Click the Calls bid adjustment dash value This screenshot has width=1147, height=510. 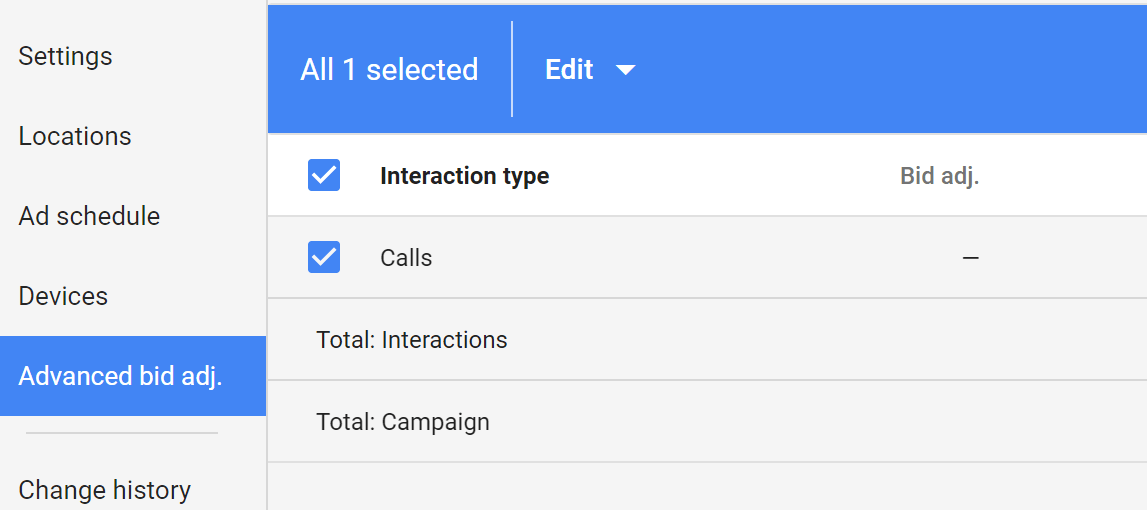pyautogui.click(x=970, y=258)
